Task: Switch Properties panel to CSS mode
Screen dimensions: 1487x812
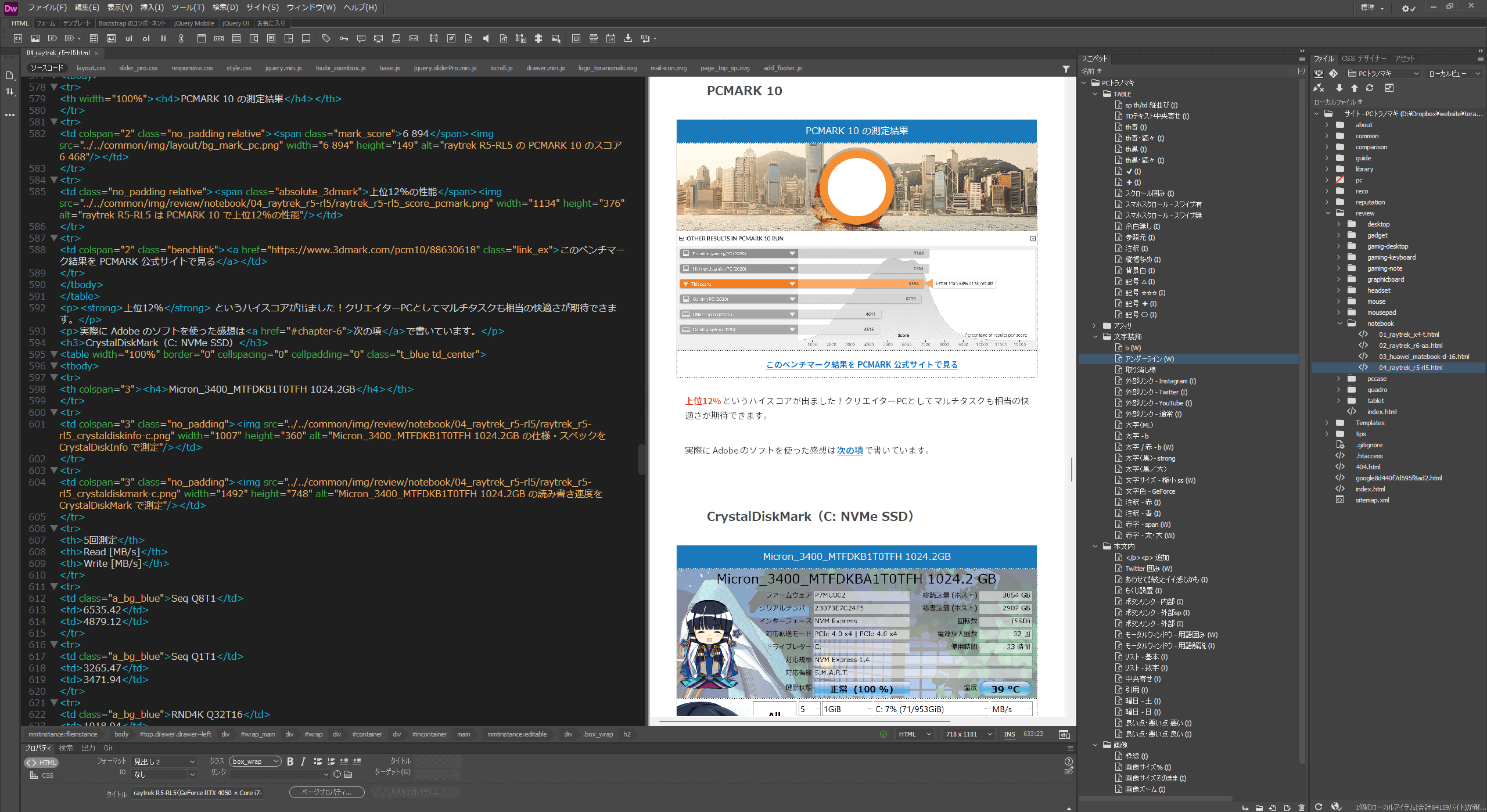Action: (41, 775)
